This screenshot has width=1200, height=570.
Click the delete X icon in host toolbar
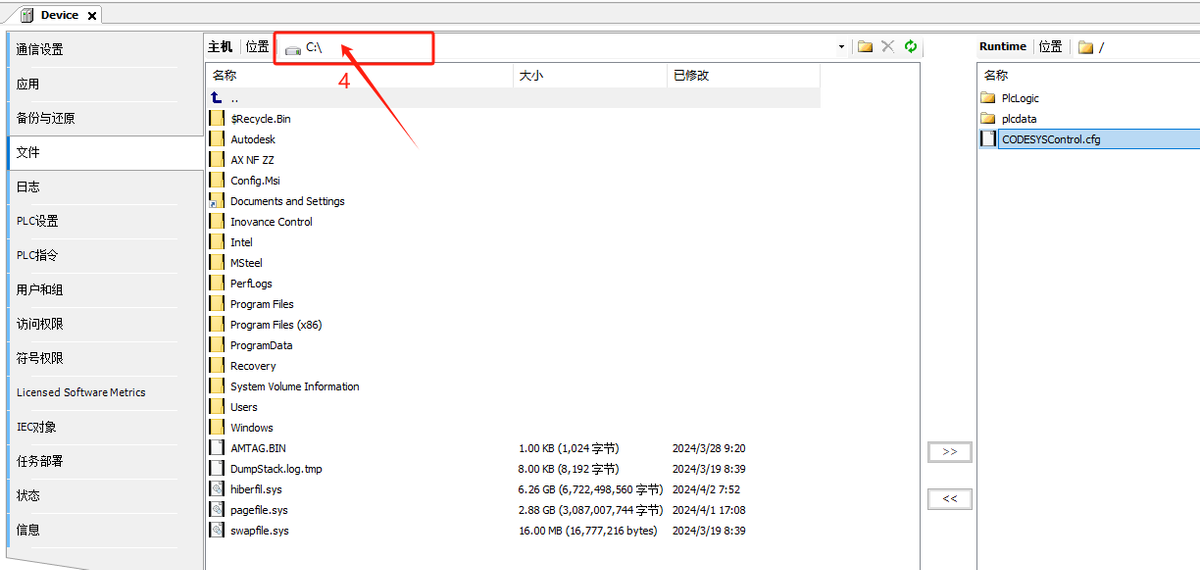887,47
